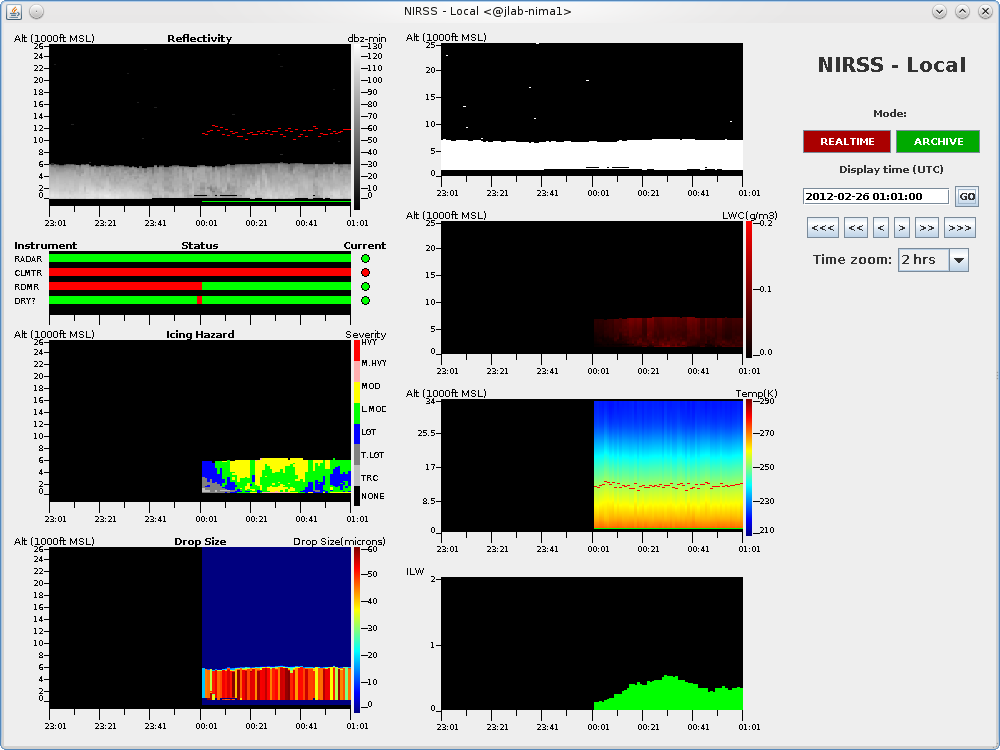1000x750 pixels.
Task: Click the Drop Size microns color bar
Action: [x=357, y=630]
